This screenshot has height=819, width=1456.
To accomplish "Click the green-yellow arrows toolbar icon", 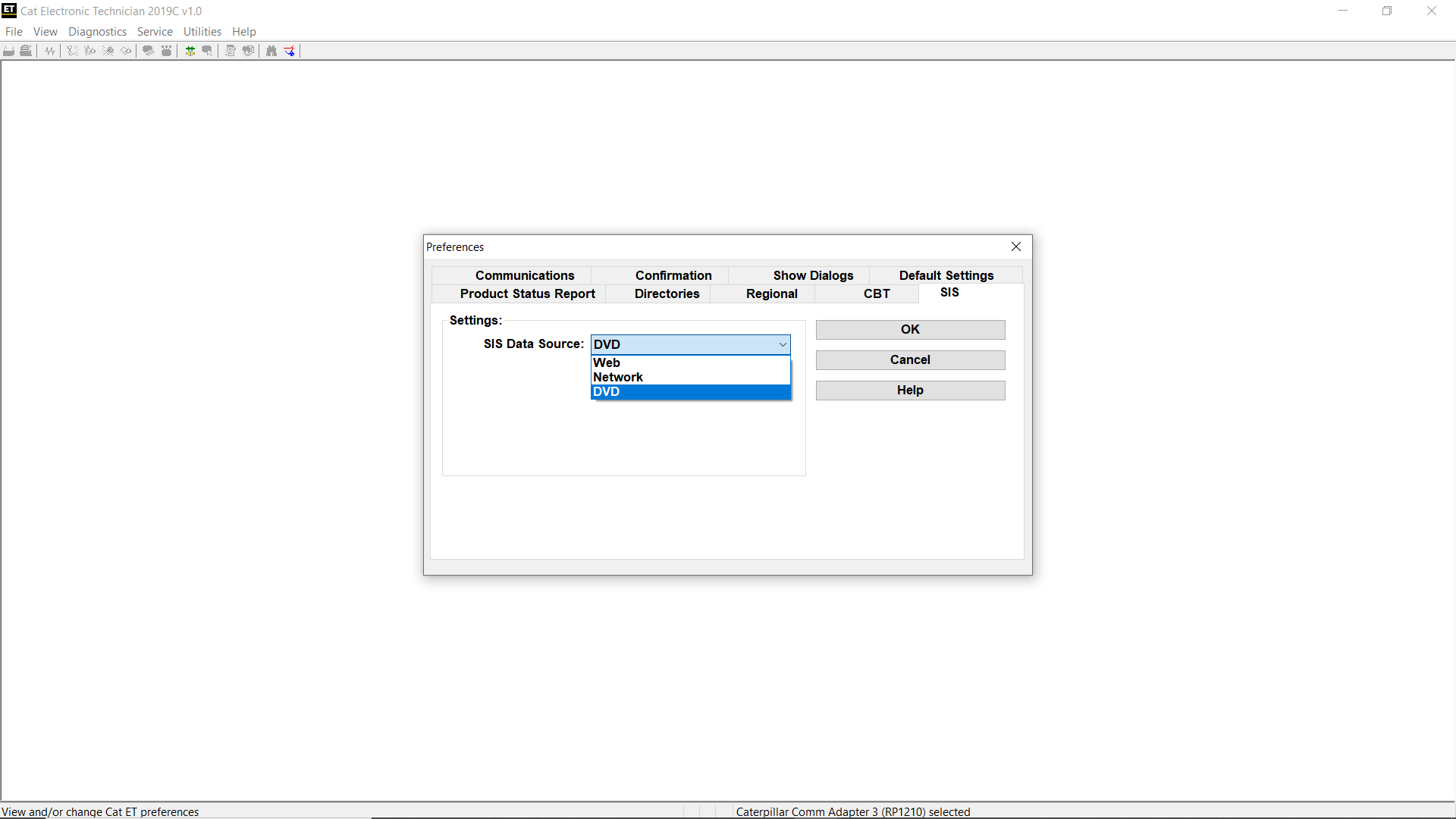I will tap(190, 51).
